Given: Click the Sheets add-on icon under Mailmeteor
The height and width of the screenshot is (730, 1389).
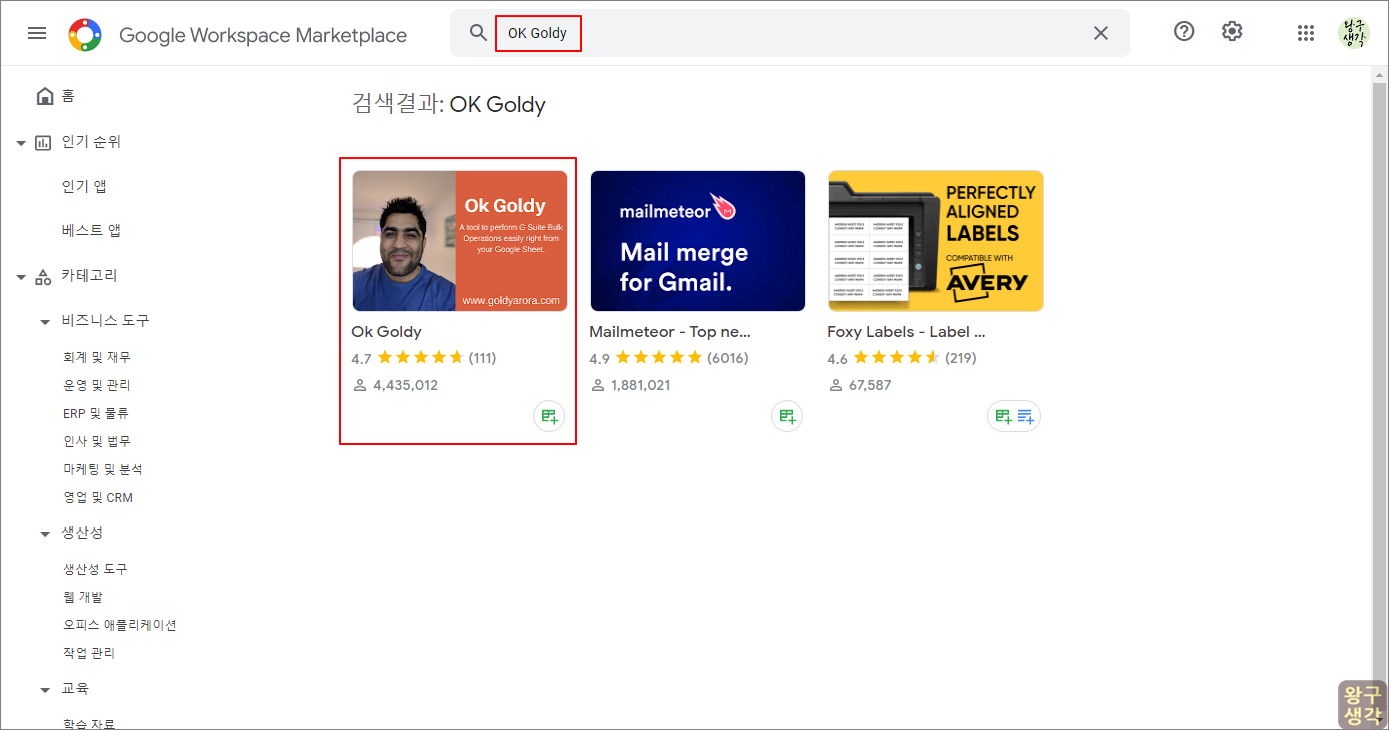Looking at the screenshot, I should pyautogui.click(x=787, y=416).
